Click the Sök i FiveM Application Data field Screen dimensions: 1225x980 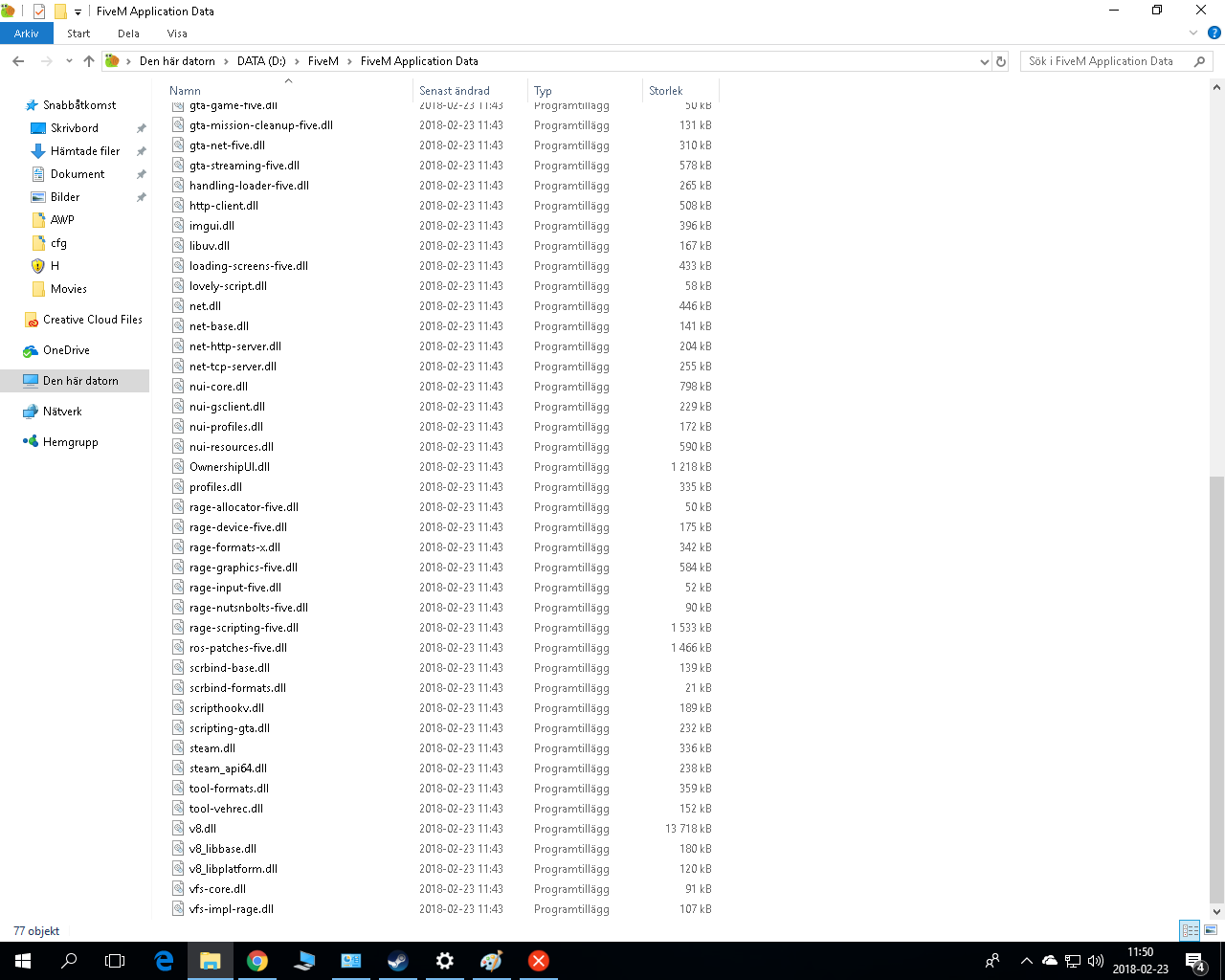click(x=1108, y=61)
